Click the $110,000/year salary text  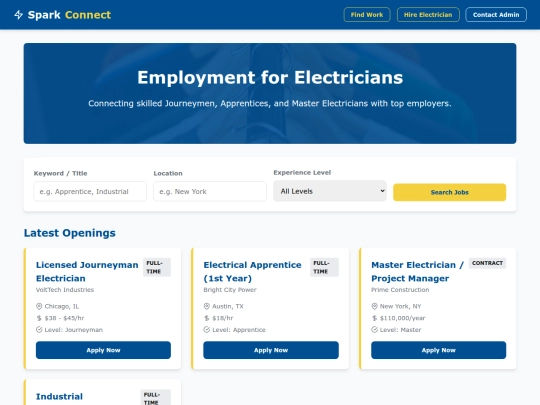(402, 318)
